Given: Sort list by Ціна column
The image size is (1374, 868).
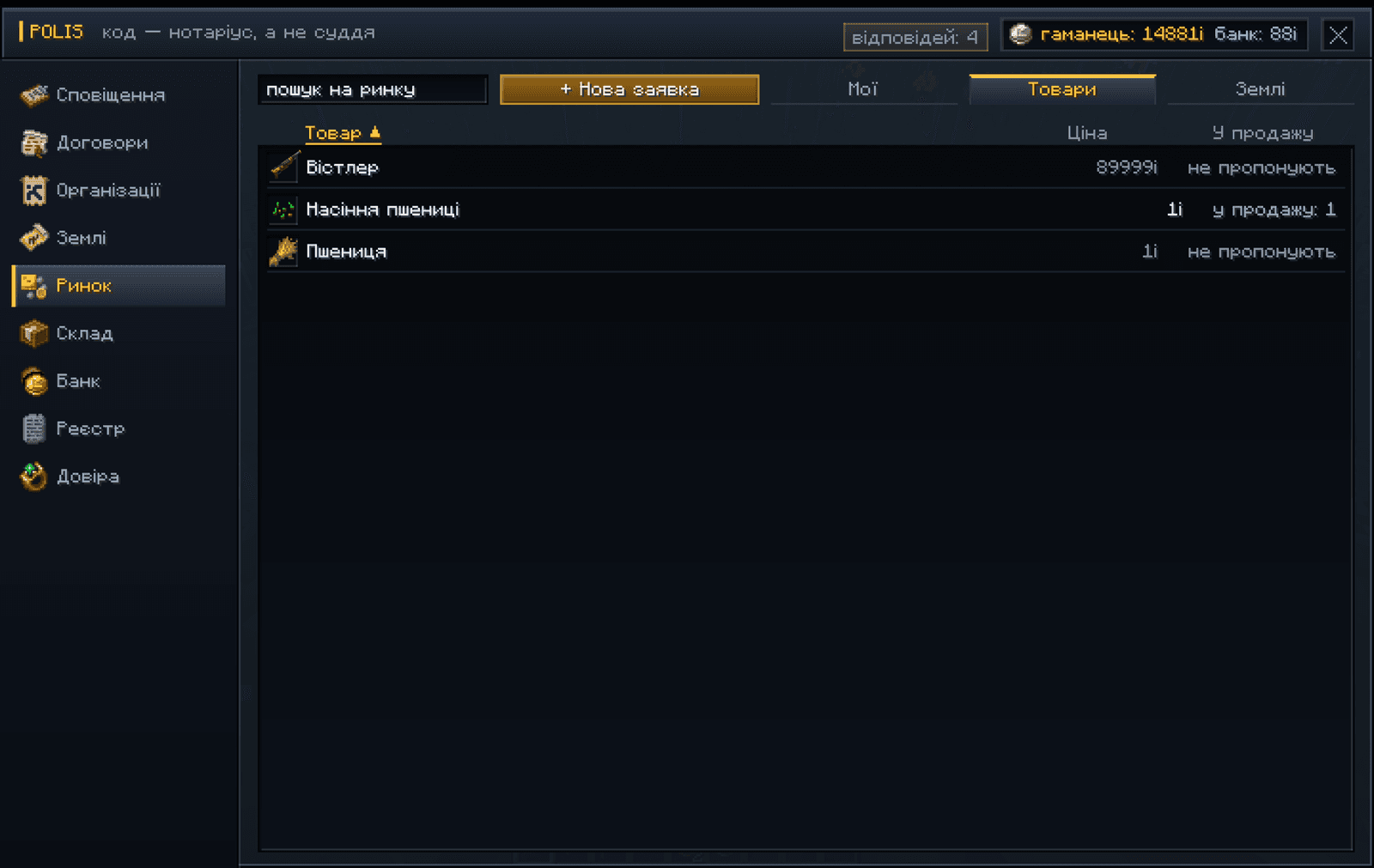Looking at the screenshot, I should [1087, 133].
